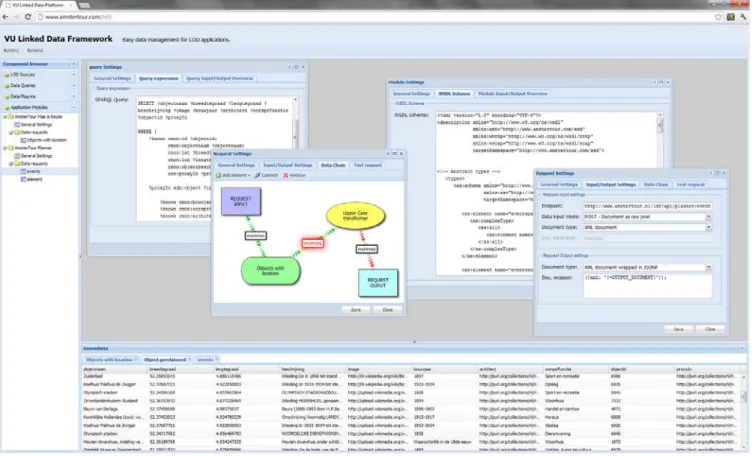Close the Objects with location results tab via x
This screenshot has width=752, height=457.
136,359
